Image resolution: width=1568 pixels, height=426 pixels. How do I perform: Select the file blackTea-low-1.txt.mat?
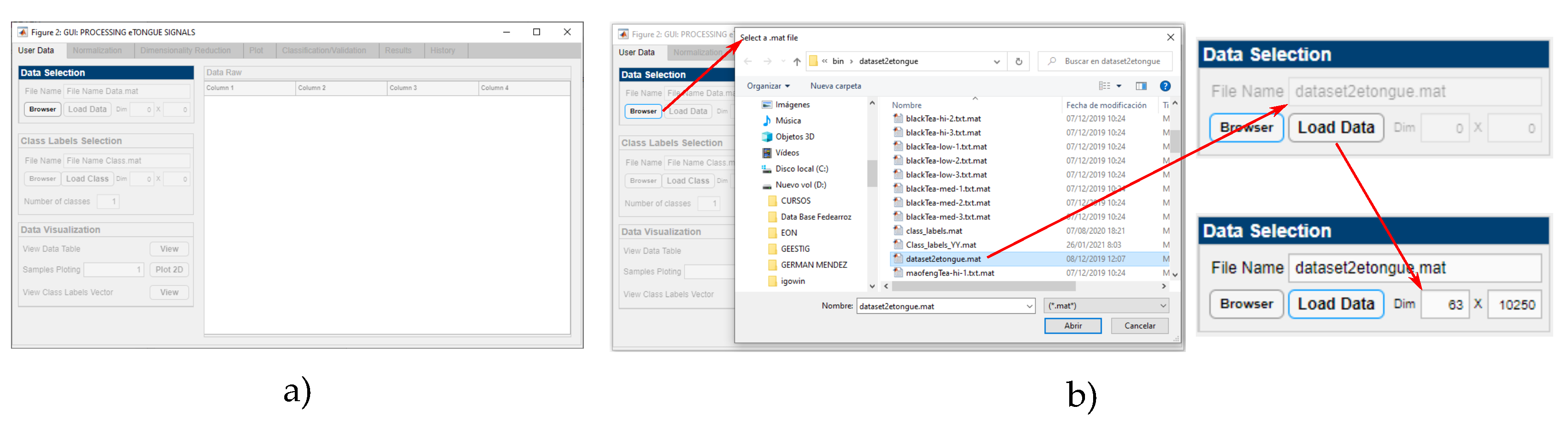pos(946,147)
